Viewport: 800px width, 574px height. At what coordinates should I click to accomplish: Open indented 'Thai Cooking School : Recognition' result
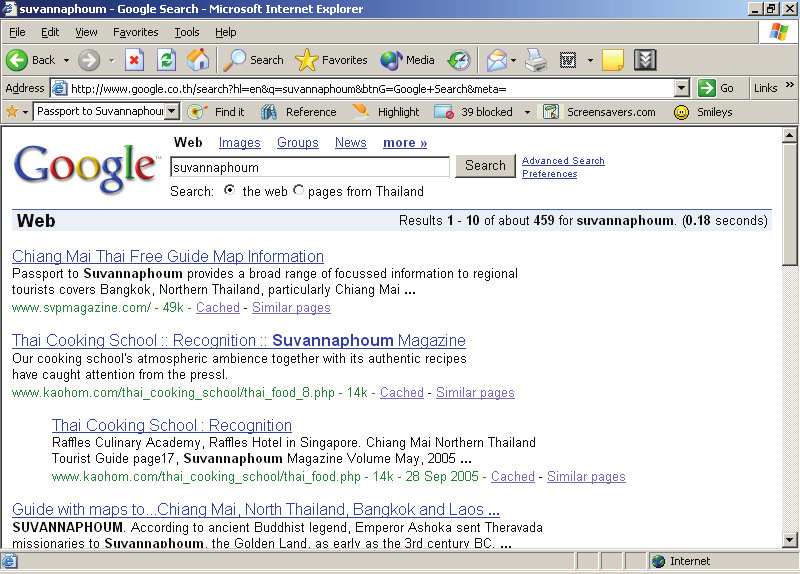172,425
